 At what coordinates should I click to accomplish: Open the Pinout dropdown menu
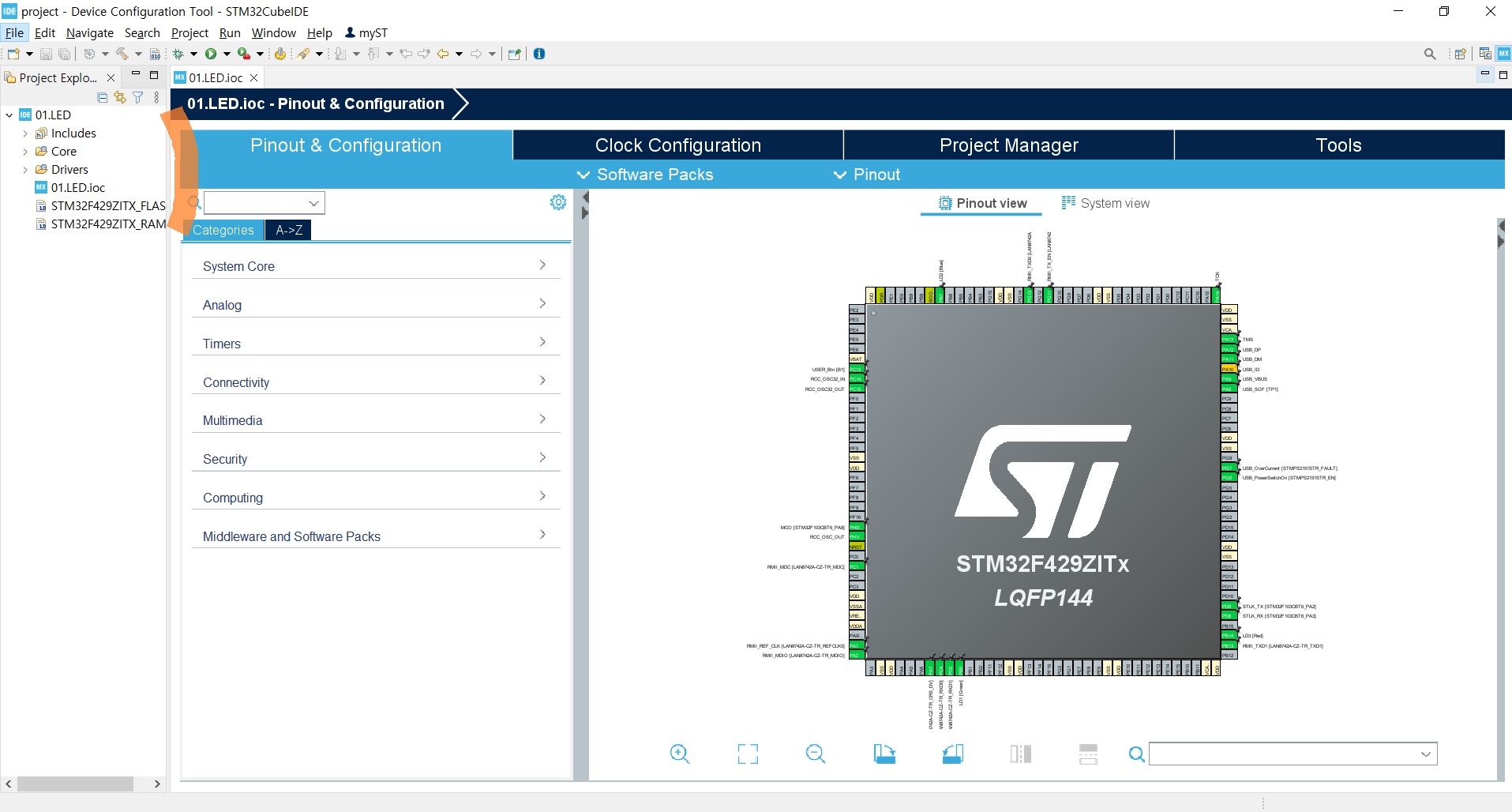pyautogui.click(x=867, y=175)
